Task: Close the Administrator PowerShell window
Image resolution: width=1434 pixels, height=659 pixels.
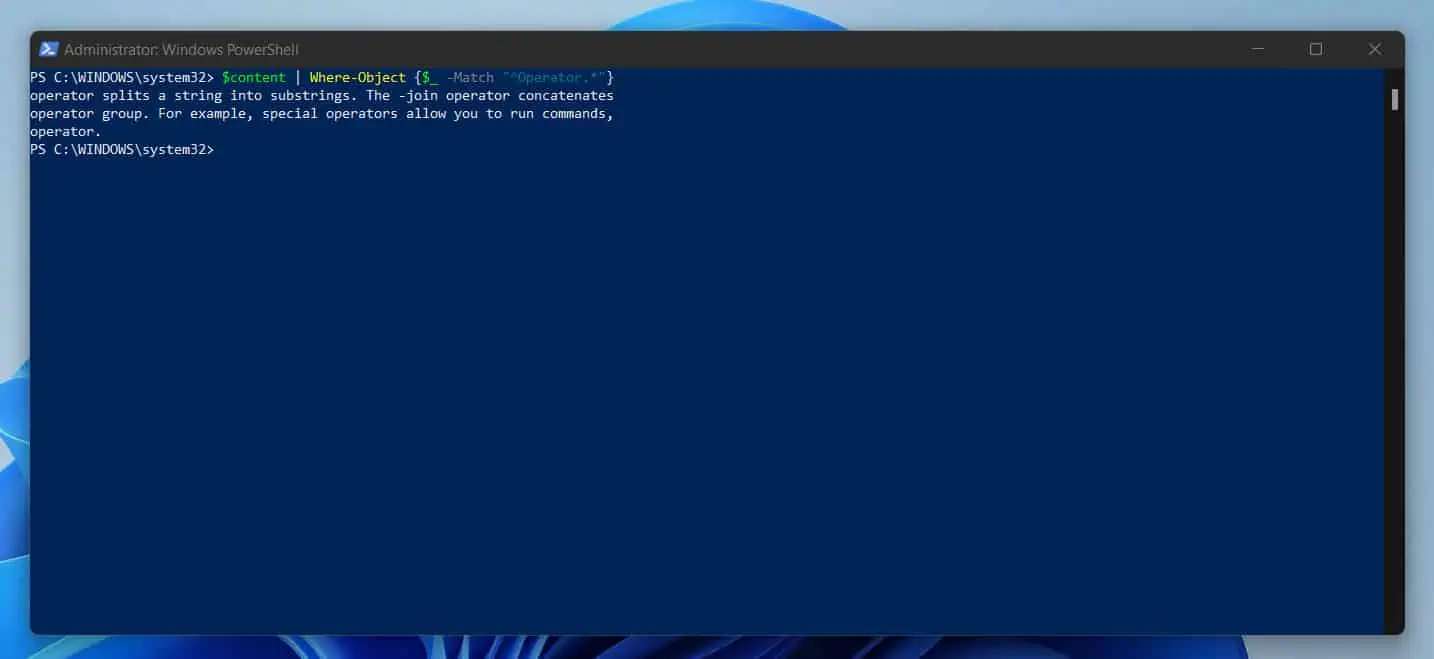Action: (x=1375, y=49)
